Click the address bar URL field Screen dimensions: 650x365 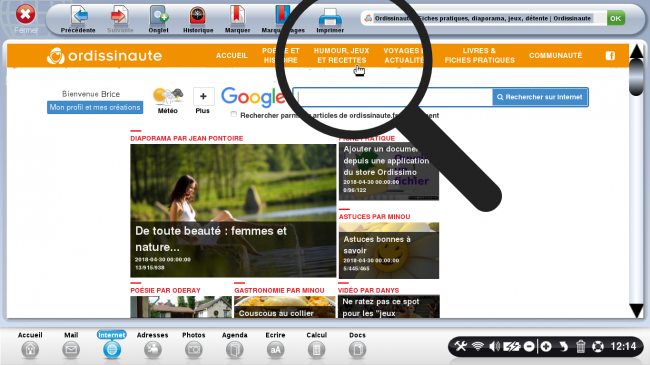tap(483, 18)
